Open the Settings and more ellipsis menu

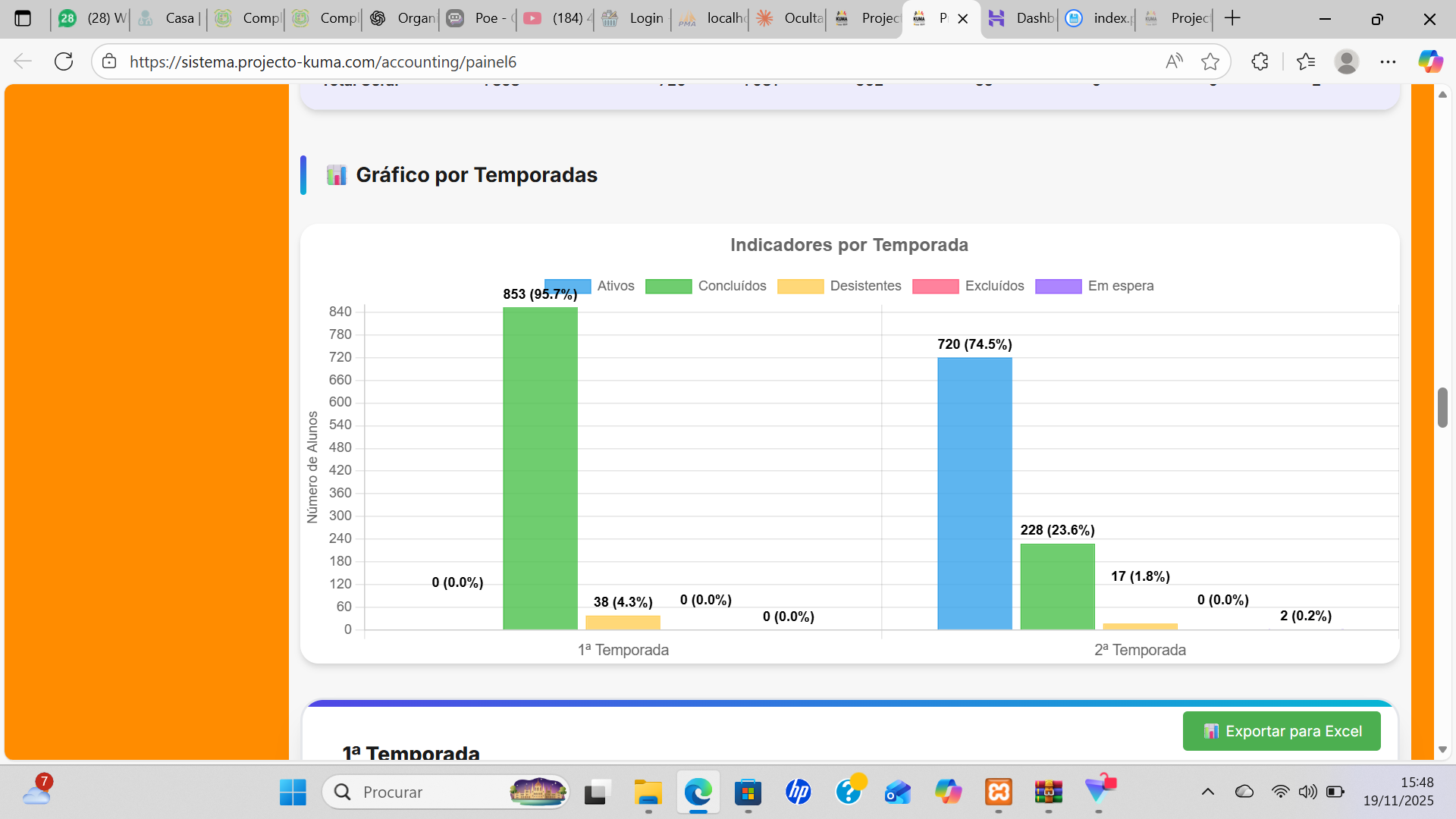(1388, 61)
